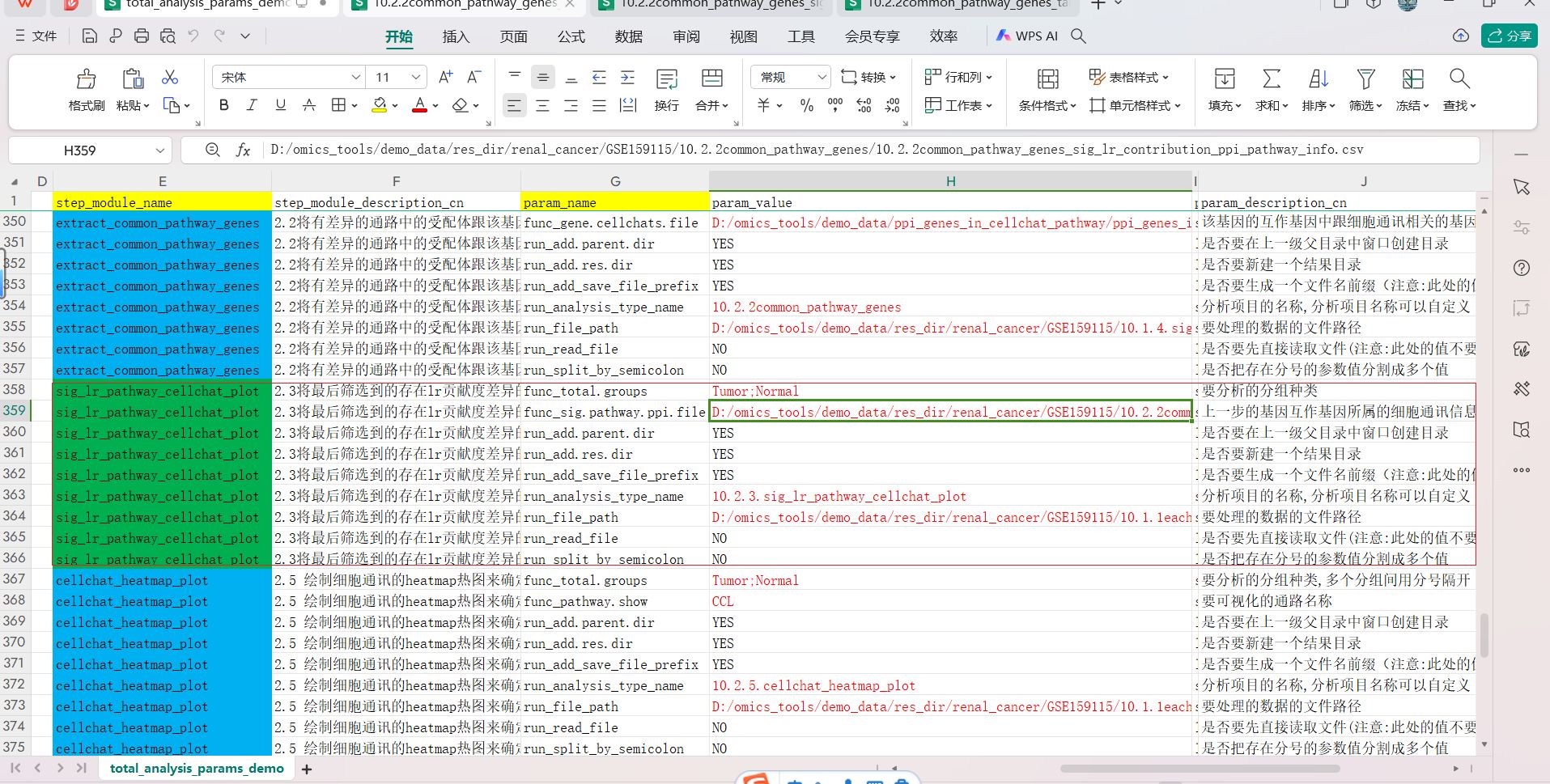1550x784 pixels.
Task: Click the eraser clear format icon
Action: pyautogui.click(x=460, y=105)
